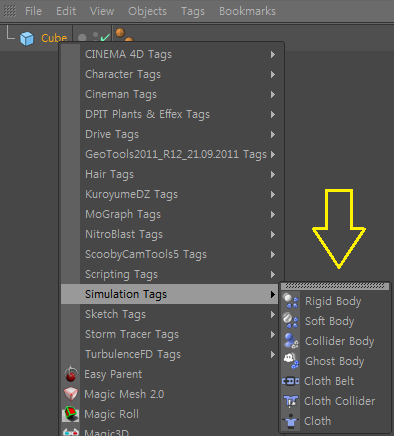
Task: Toggle the Cube green enable checkmark
Action: [x=105, y=37]
